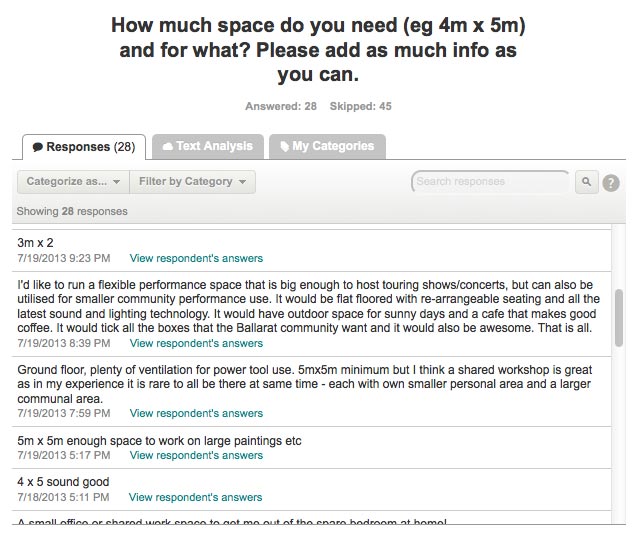Click the search magnifier icon button
This screenshot has width=642, height=541.
click(586, 182)
